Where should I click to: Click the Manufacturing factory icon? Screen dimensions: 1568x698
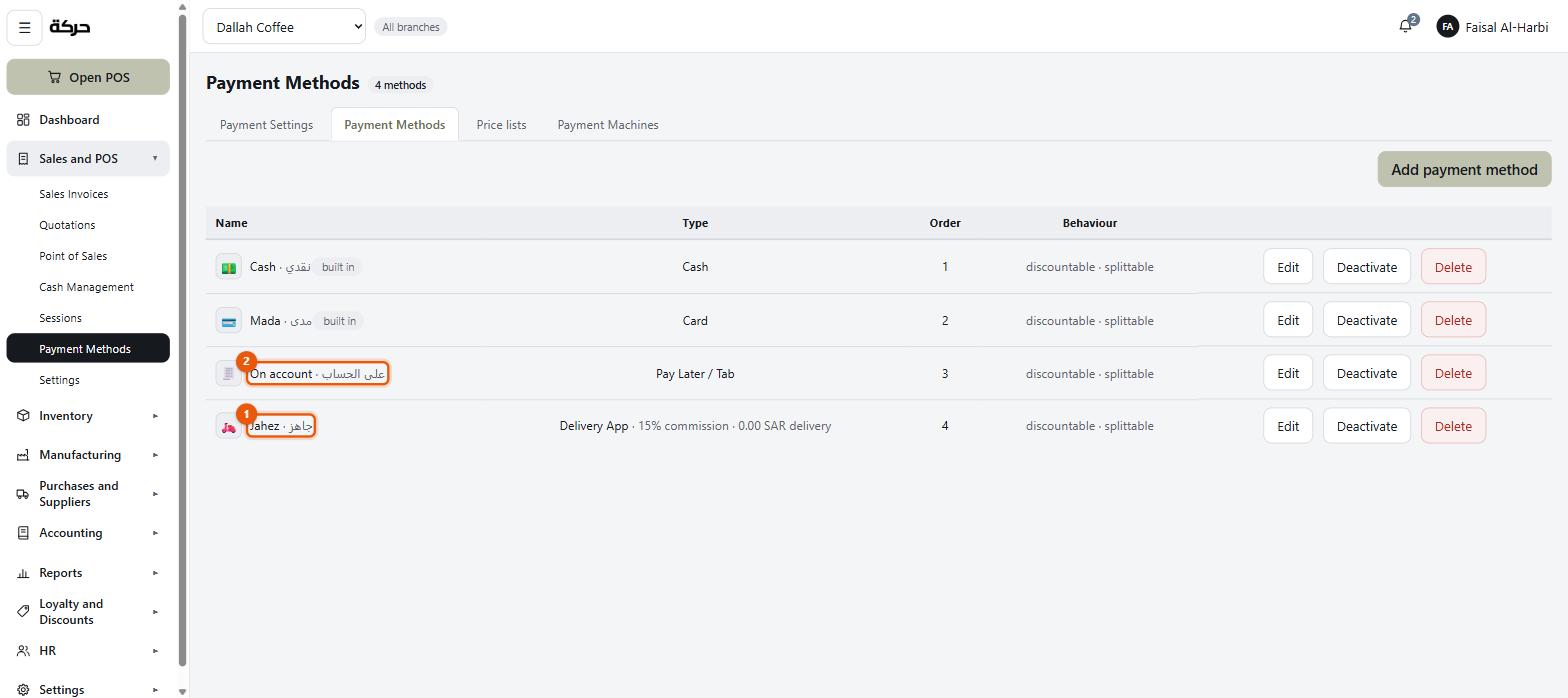pos(23,455)
